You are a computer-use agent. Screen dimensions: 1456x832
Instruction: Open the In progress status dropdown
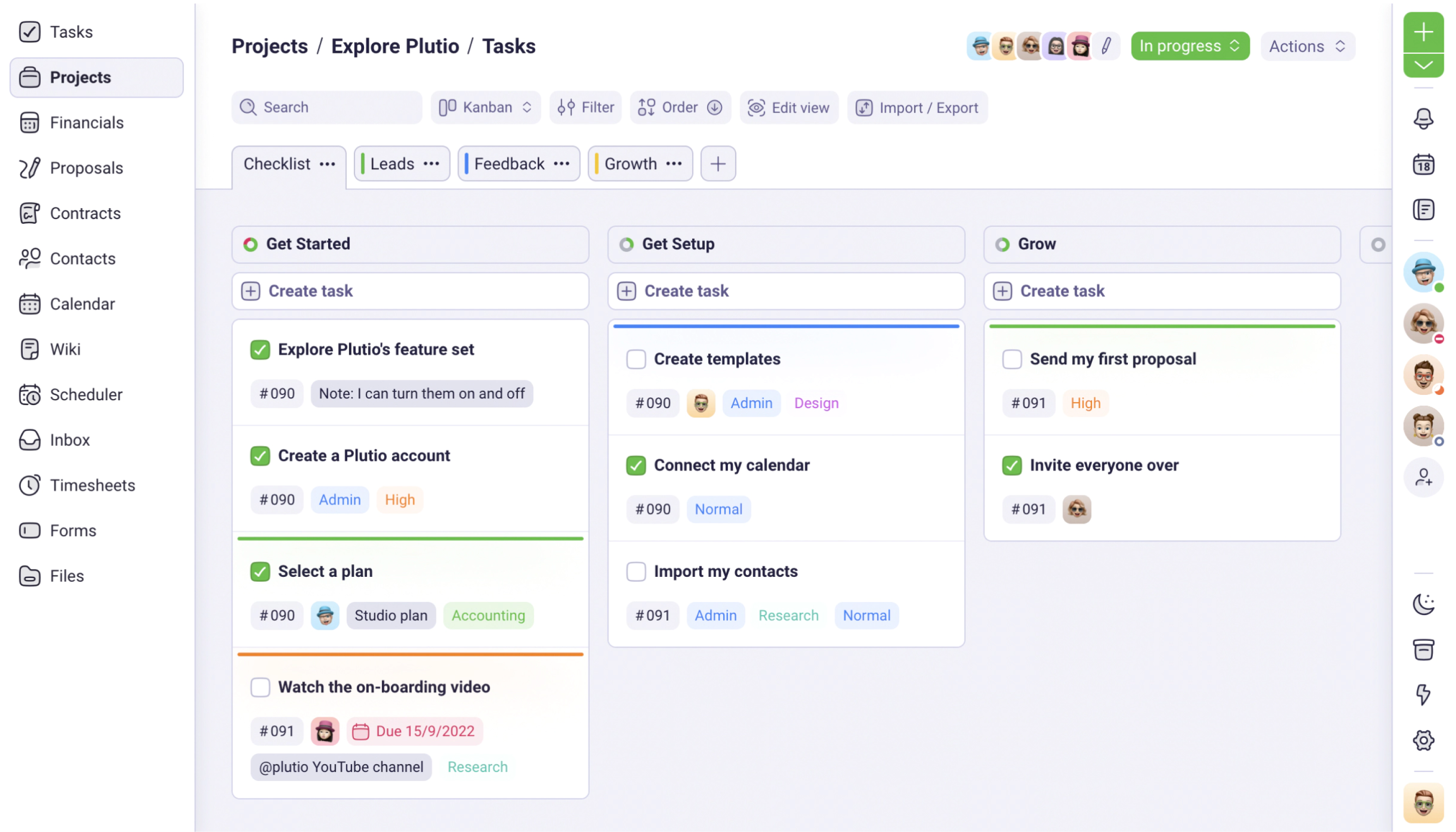point(1190,46)
